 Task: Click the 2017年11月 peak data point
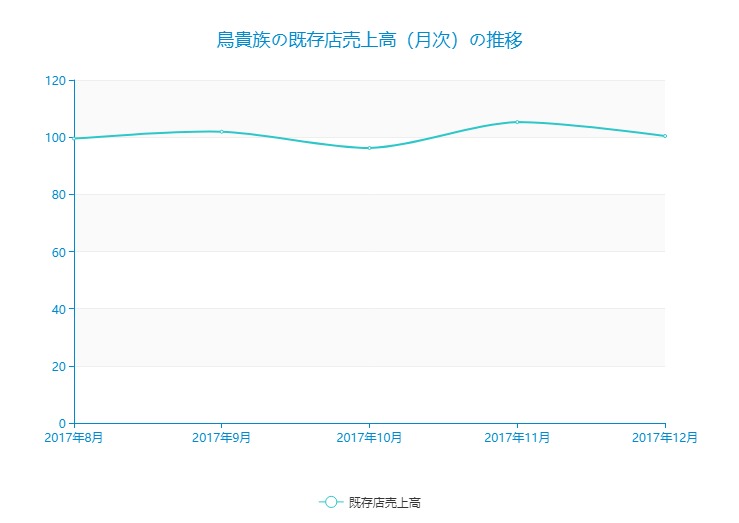tap(516, 122)
